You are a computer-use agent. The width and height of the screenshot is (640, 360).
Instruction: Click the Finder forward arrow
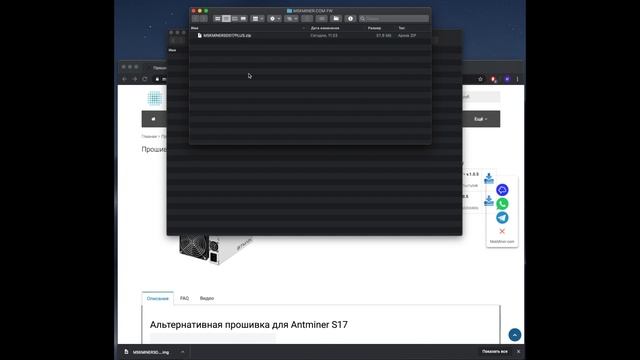(204, 19)
